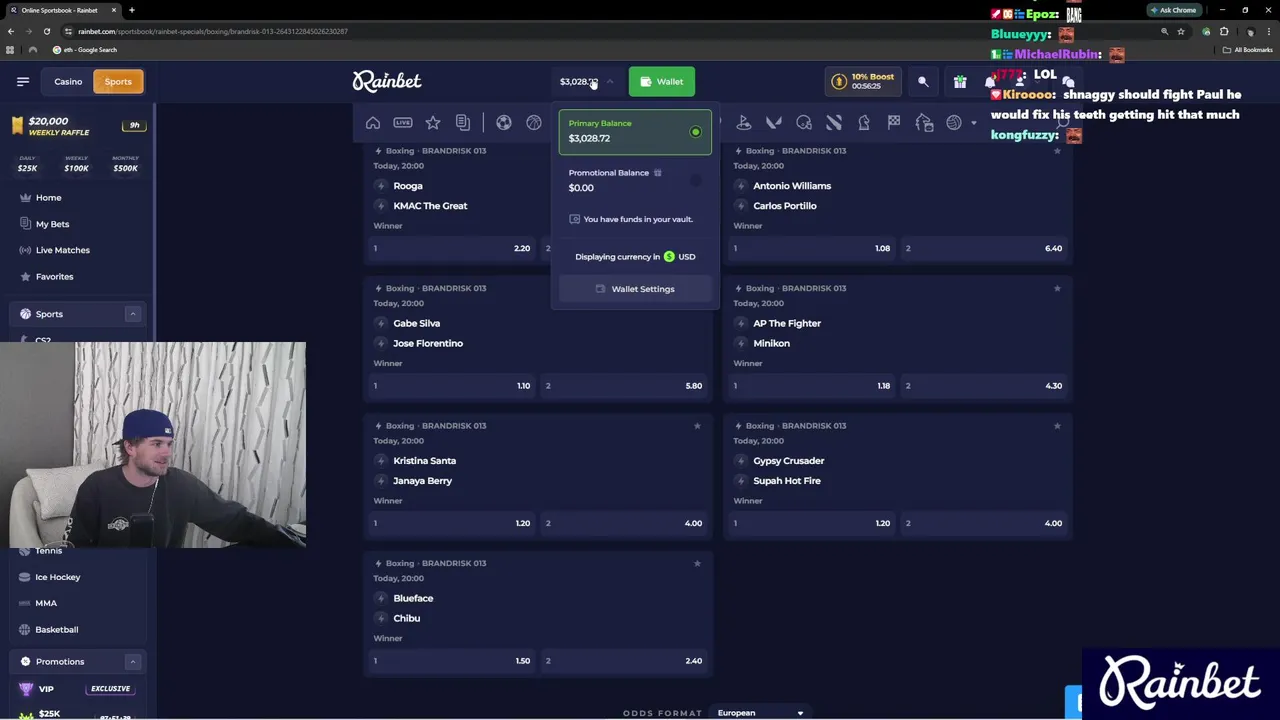Collapse the Promotions sidebar section

point(132,661)
